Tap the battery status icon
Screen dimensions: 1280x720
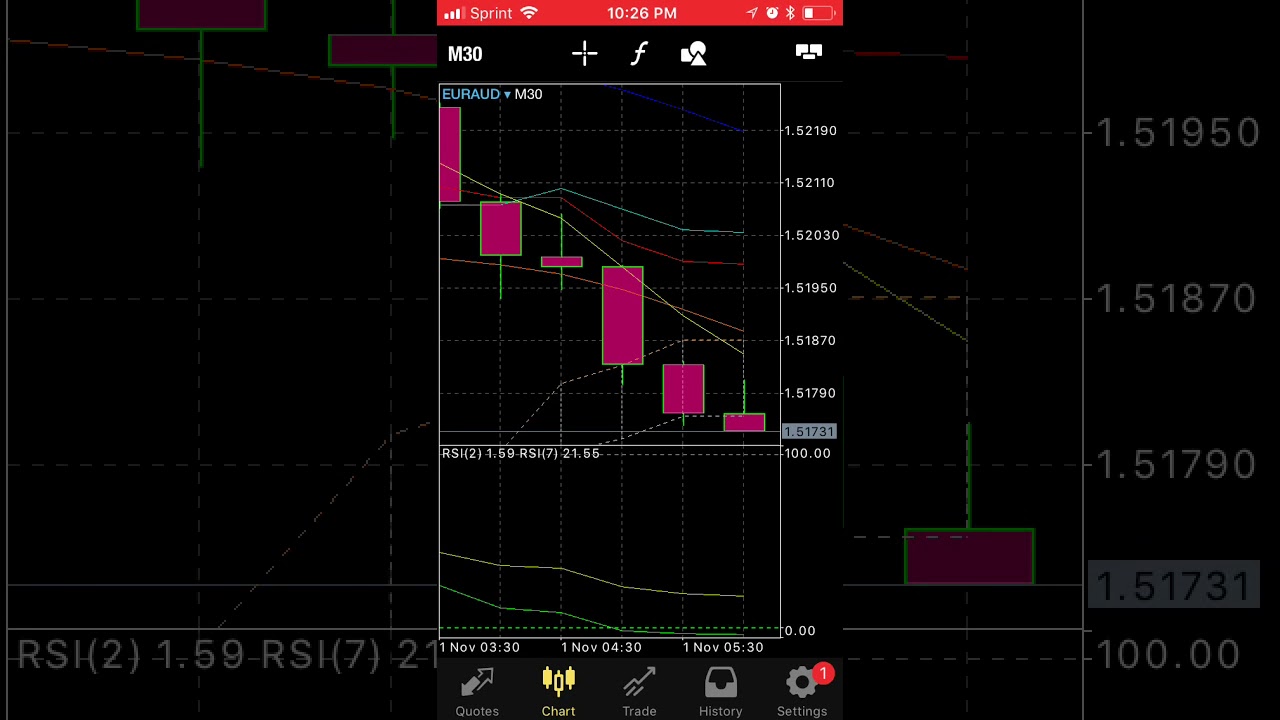pyautogui.click(x=818, y=13)
